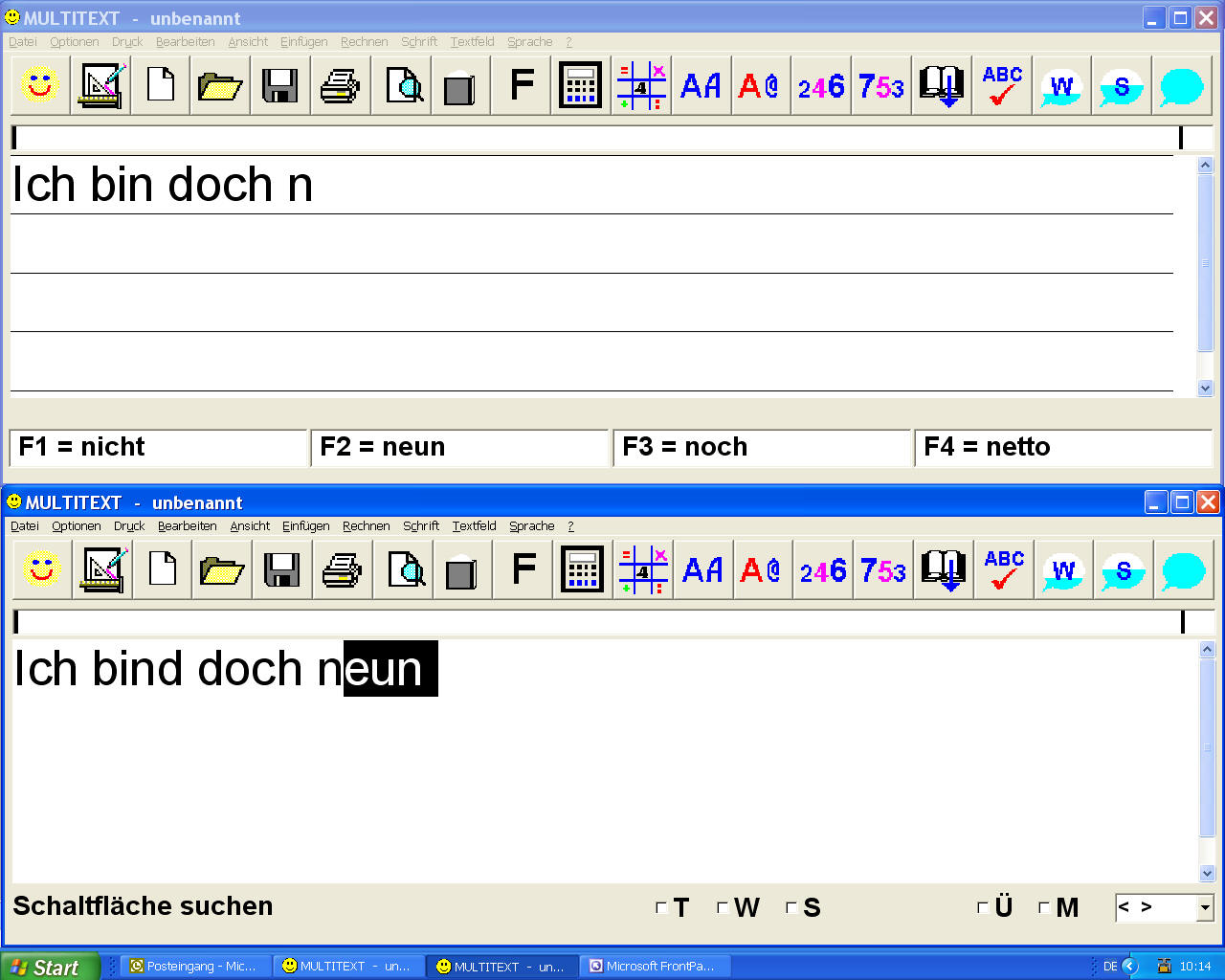The height and width of the screenshot is (980, 1225).
Task: Open the arrow dropdown at bottom right
Action: pos(1203,907)
